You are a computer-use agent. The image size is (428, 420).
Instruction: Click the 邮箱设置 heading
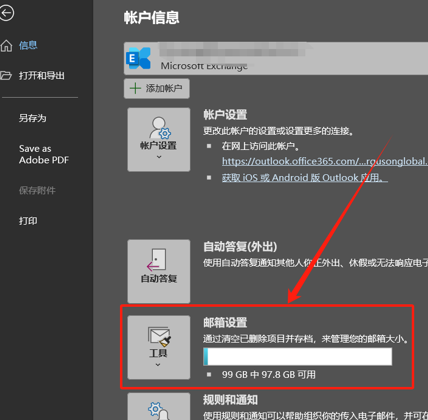click(225, 323)
